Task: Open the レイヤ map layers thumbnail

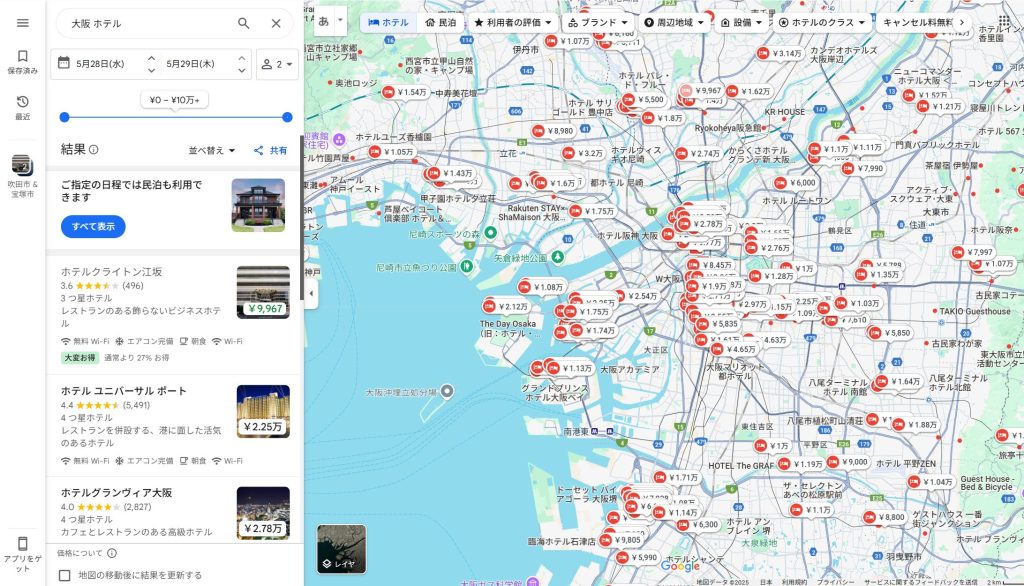Action: pos(342,549)
